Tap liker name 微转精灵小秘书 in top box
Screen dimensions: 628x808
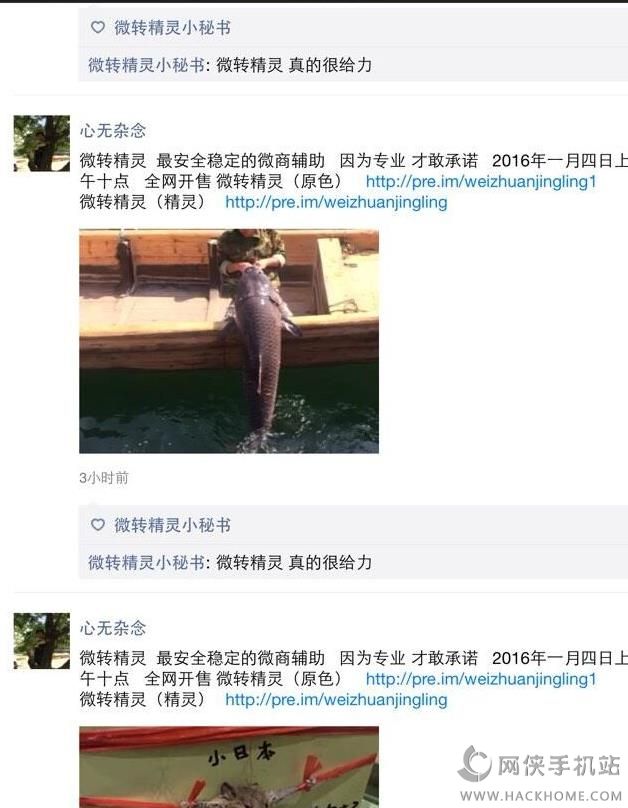click(172, 27)
